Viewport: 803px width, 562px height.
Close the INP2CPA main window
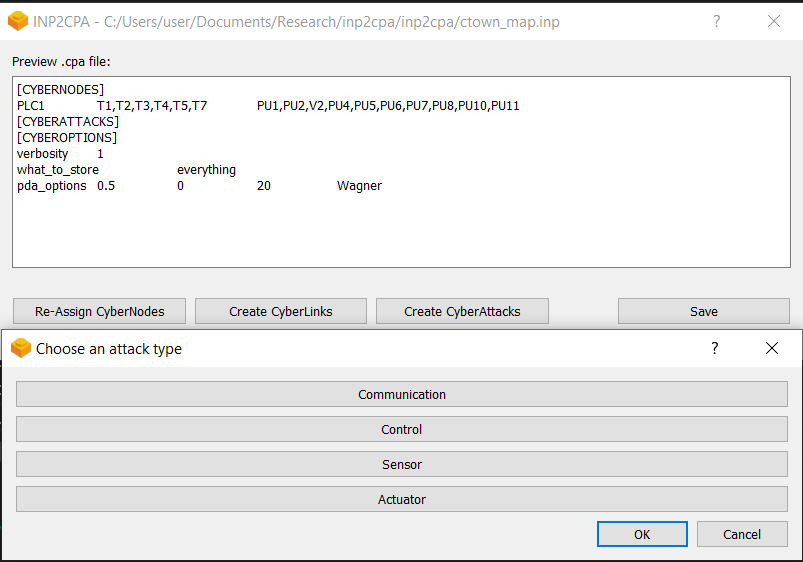click(x=774, y=21)
